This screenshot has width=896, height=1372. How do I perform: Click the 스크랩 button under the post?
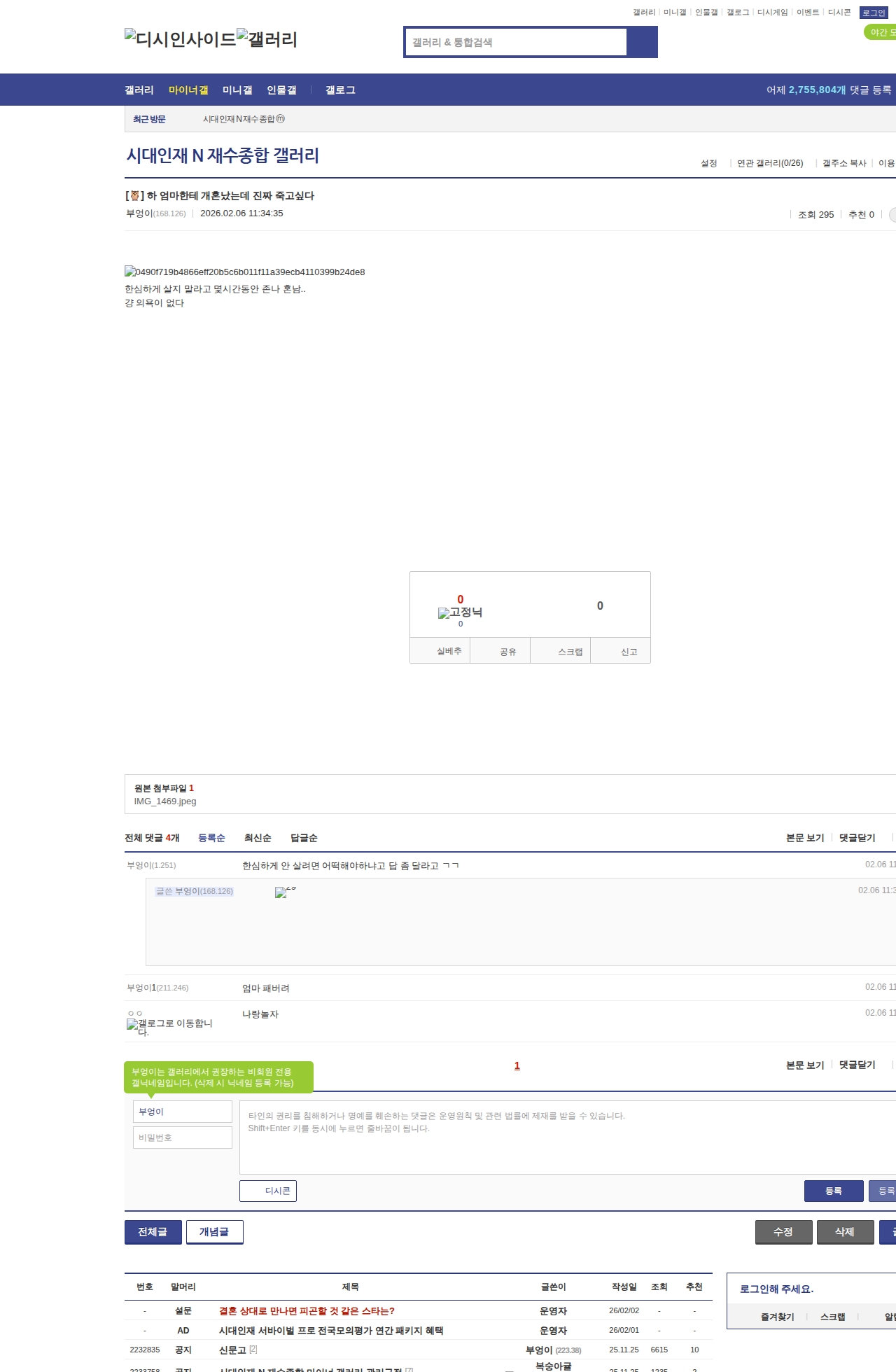click(x=561, y=651)
